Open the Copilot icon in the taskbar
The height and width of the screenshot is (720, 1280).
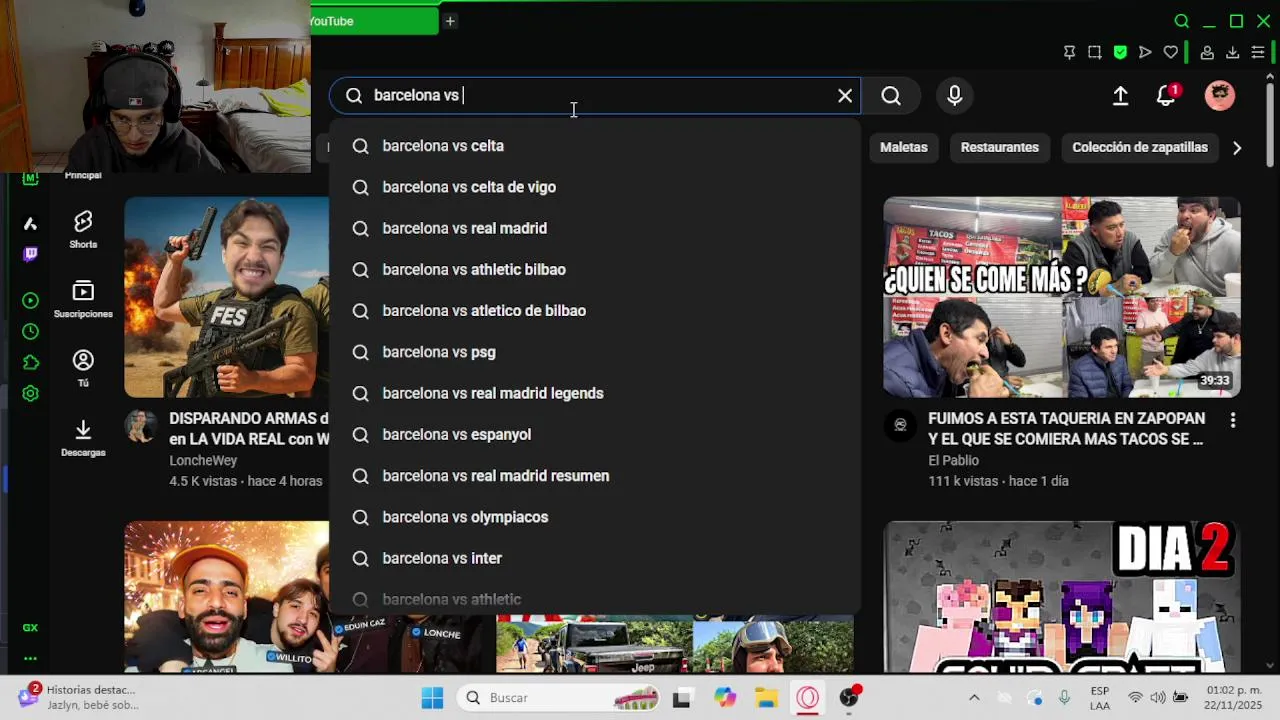pyautogui.click(x=725, y=697)
